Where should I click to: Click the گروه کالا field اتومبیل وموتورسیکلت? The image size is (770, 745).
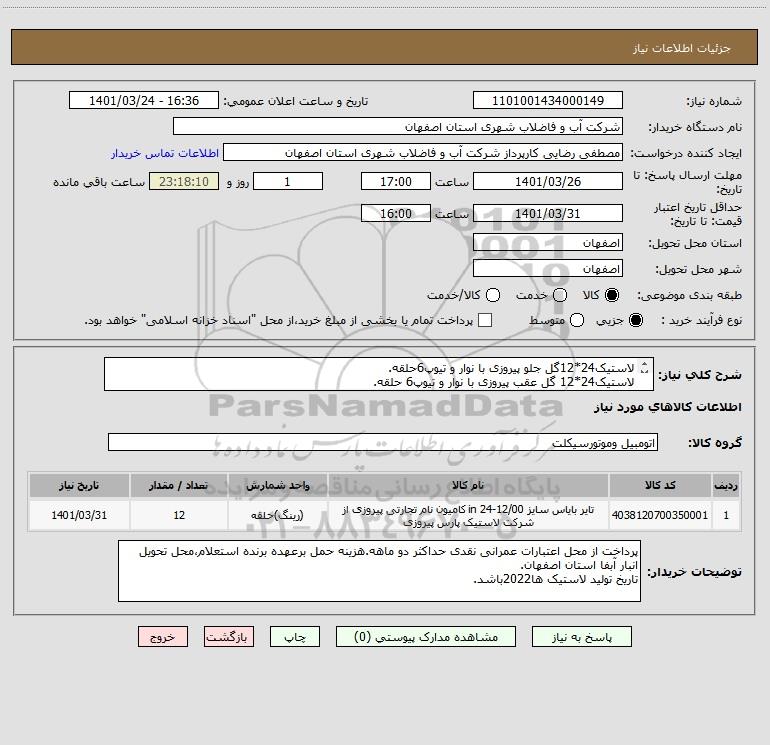point(383,442)
